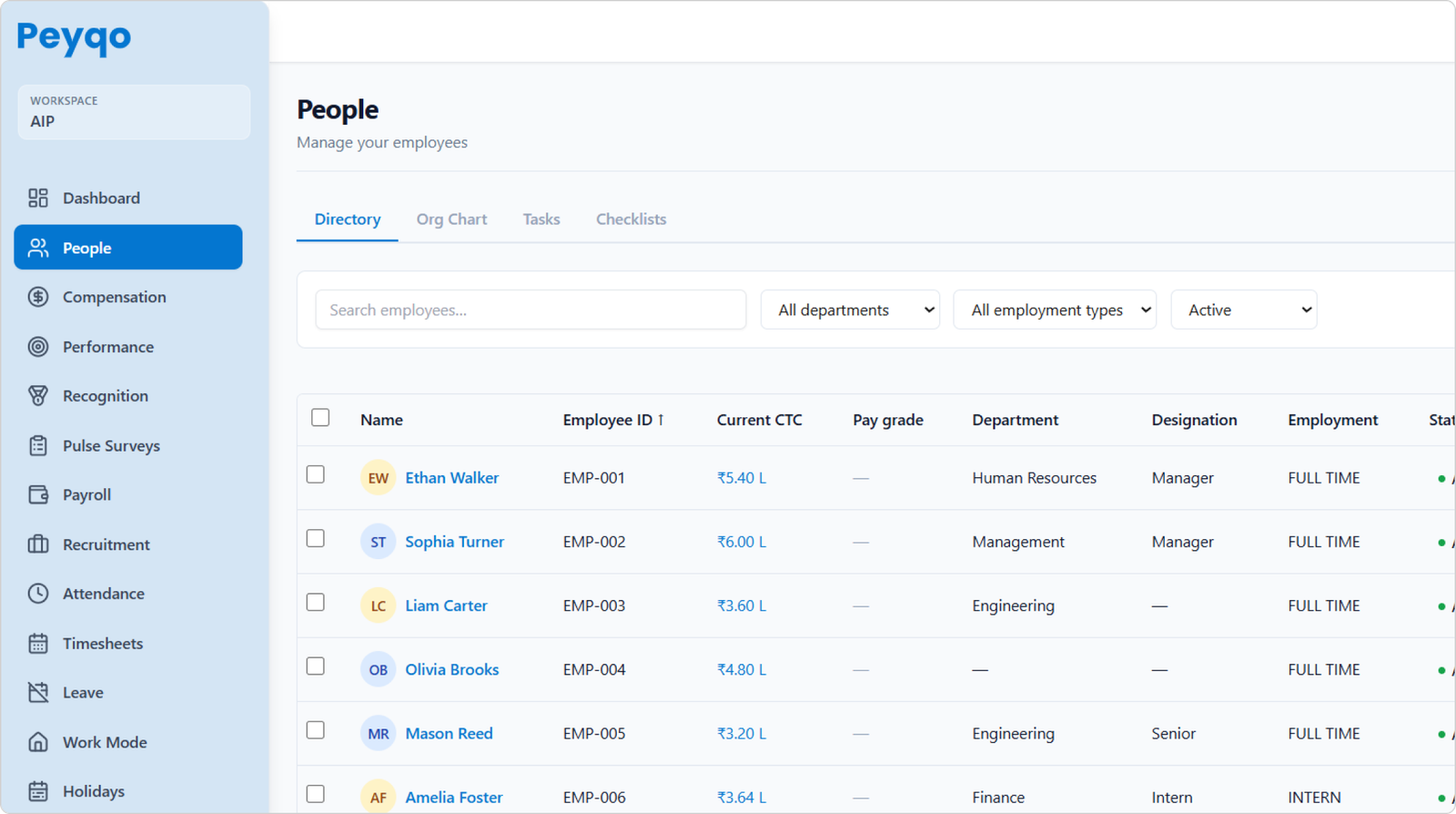This screenshot has height=814, width=1456.
Task: Sort by the Name column header
Action: coord(381,420)
